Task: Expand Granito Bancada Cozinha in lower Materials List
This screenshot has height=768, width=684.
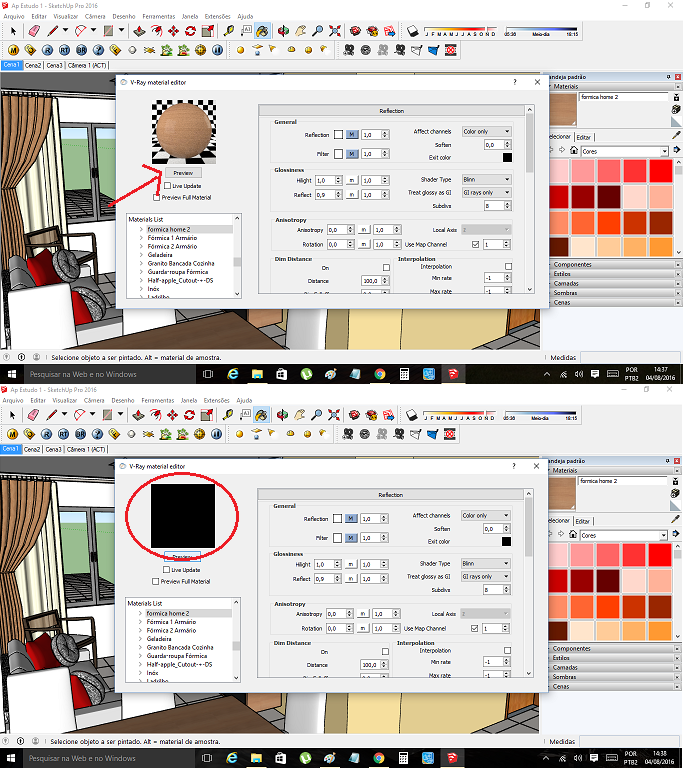Action: coord(140,647)
